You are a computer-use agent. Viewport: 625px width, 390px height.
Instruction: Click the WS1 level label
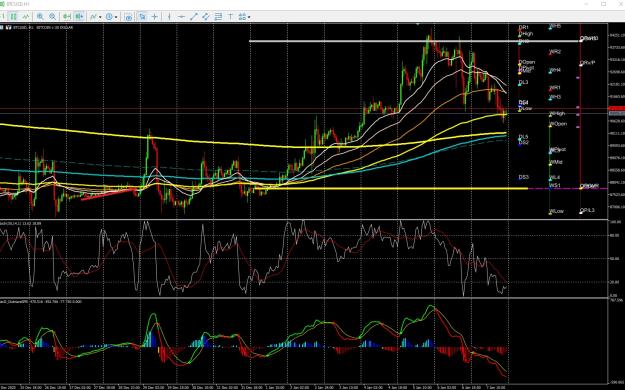pos(555,185)
